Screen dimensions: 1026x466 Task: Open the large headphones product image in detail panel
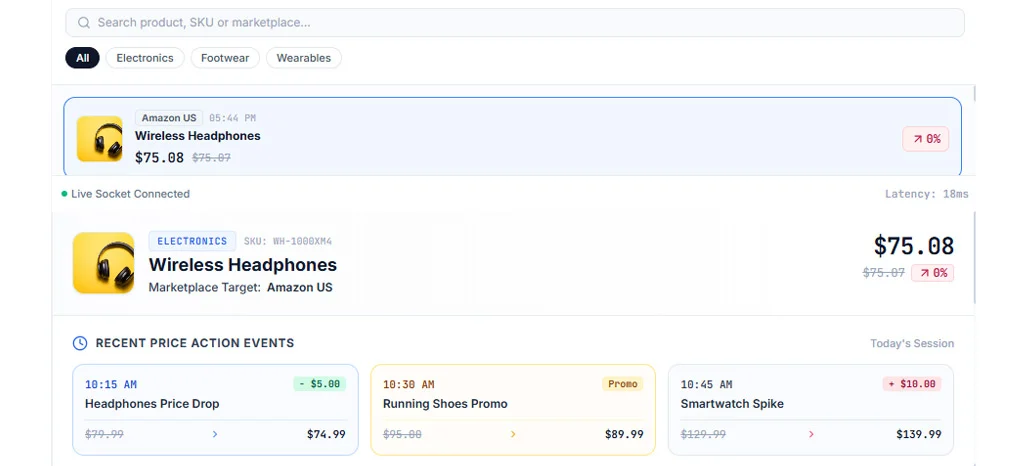(x=103, y=263)
